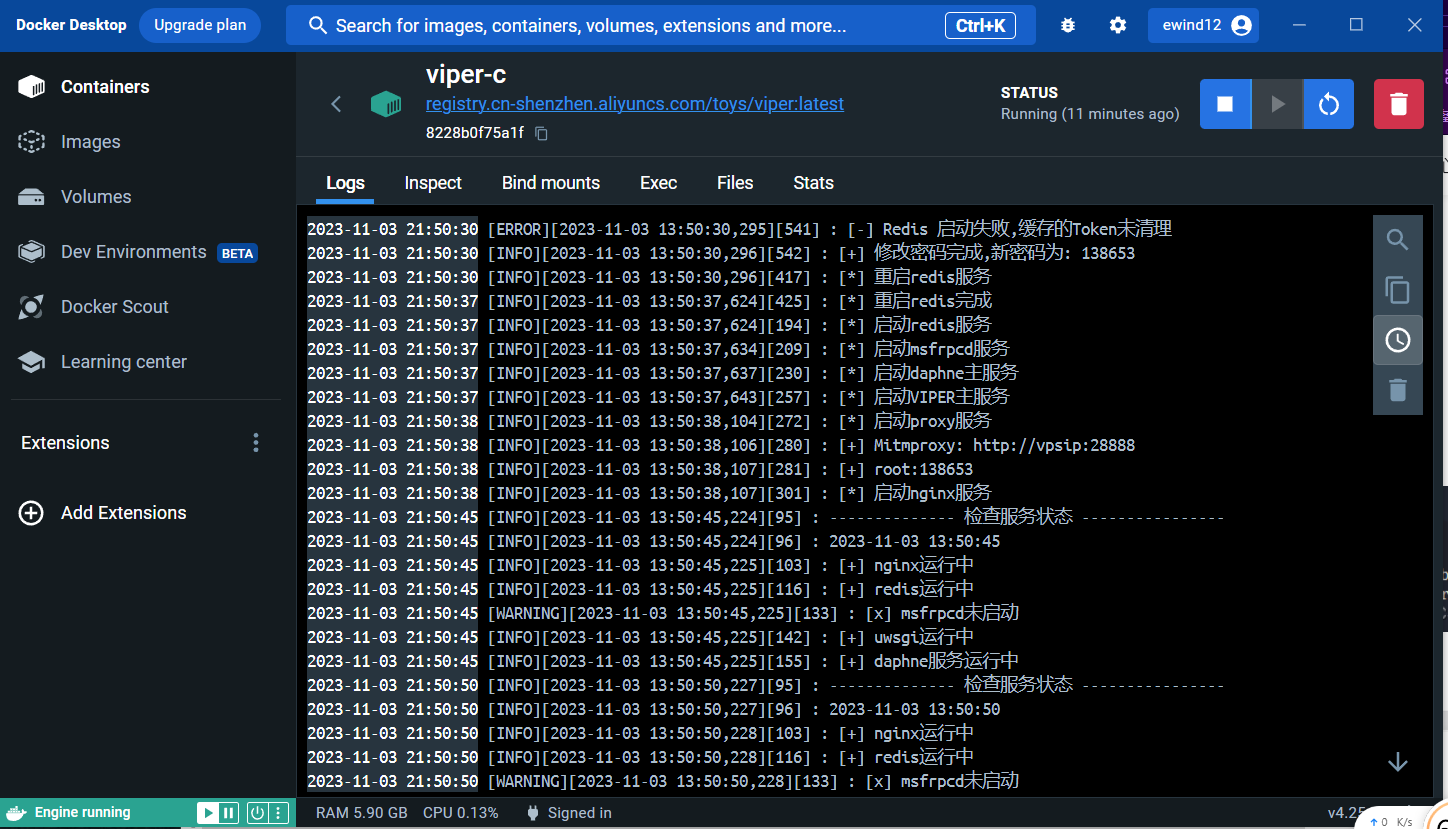The image size is (1448, 829).
Task: Click the Add Extensions plus icon
Action: pyautogui.click(x=32, y=513)
